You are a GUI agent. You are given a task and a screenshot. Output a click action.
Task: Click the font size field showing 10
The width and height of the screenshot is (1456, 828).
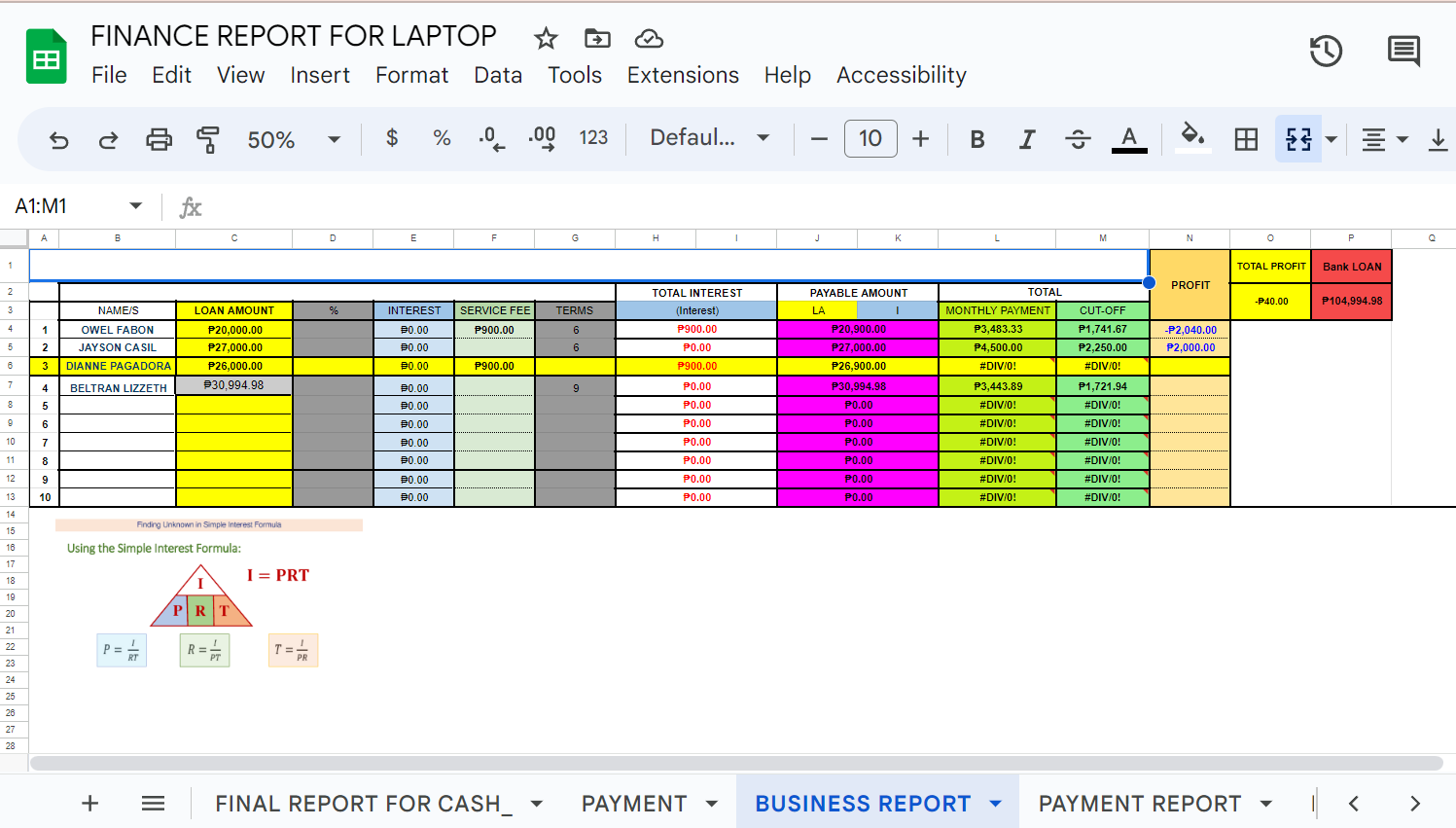pyautogui.click(x=870, y=139)
